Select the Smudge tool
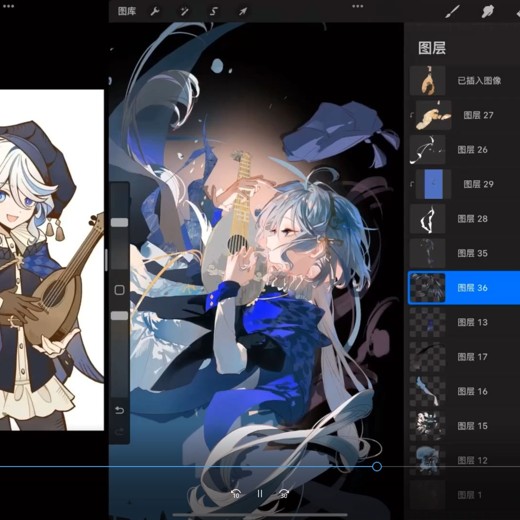 pos(487,12)
